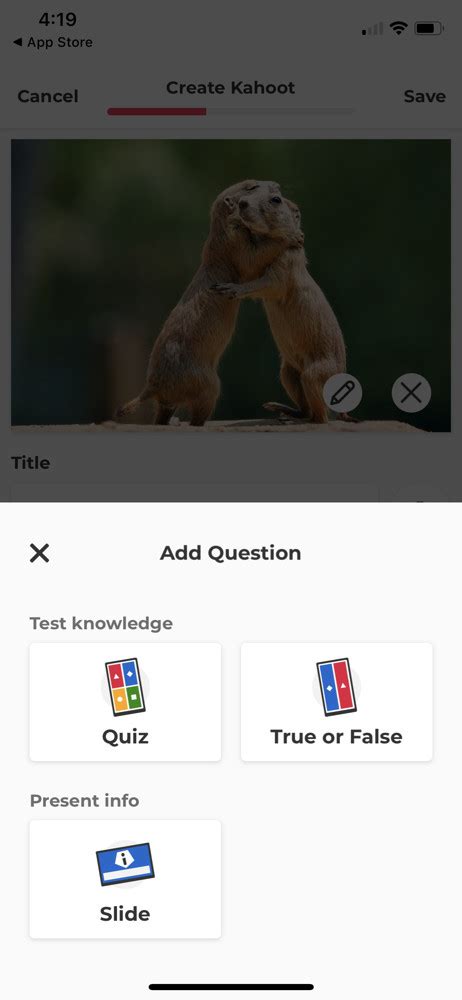Focus the Title input field
462x1000 pixels.
195,492
